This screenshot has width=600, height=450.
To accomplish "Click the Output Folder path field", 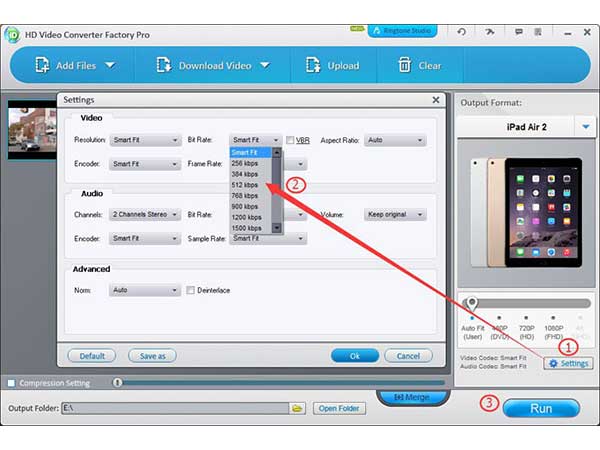I will coord(175,408).
